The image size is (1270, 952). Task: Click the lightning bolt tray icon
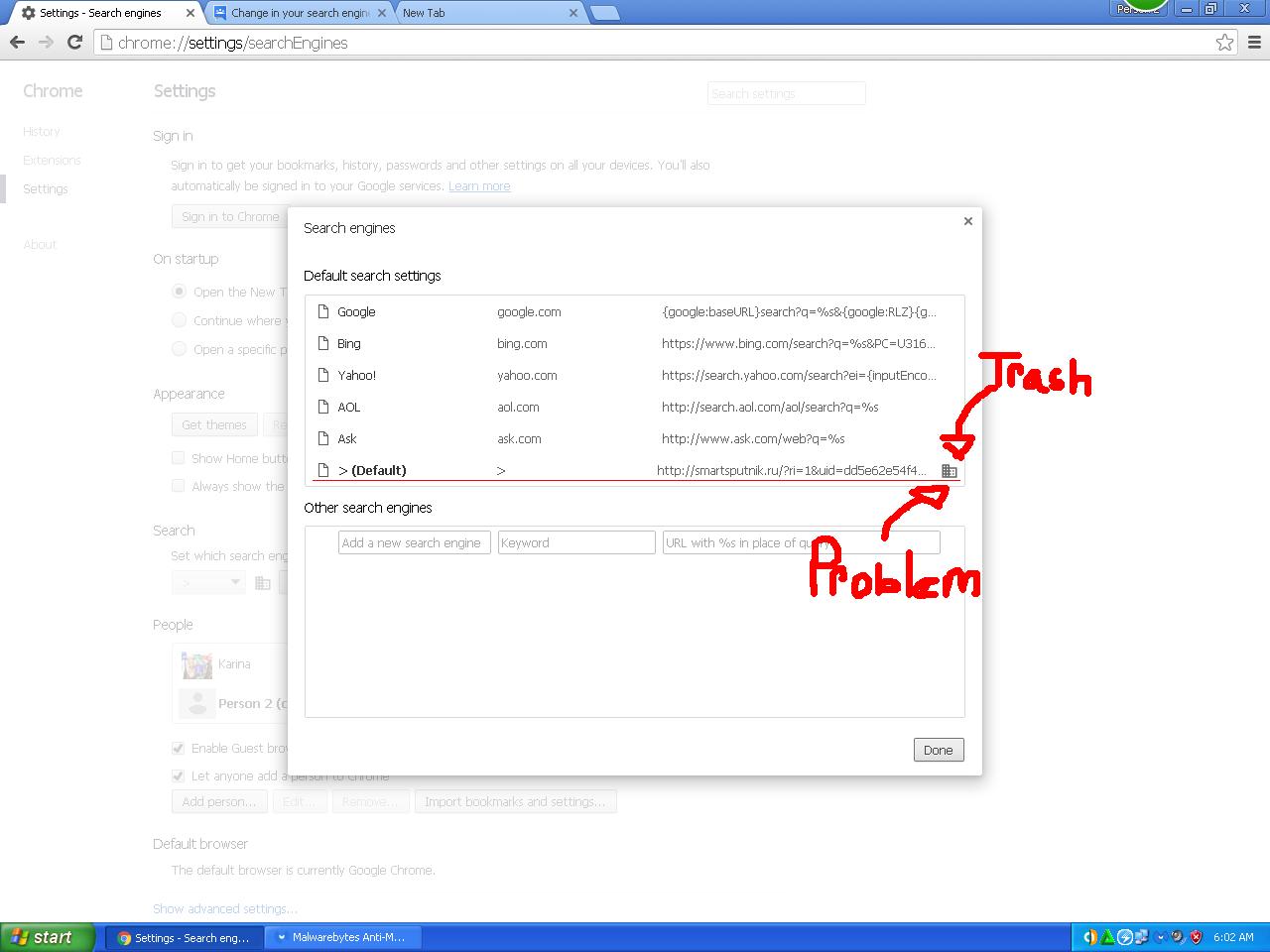pos(1125,937)
